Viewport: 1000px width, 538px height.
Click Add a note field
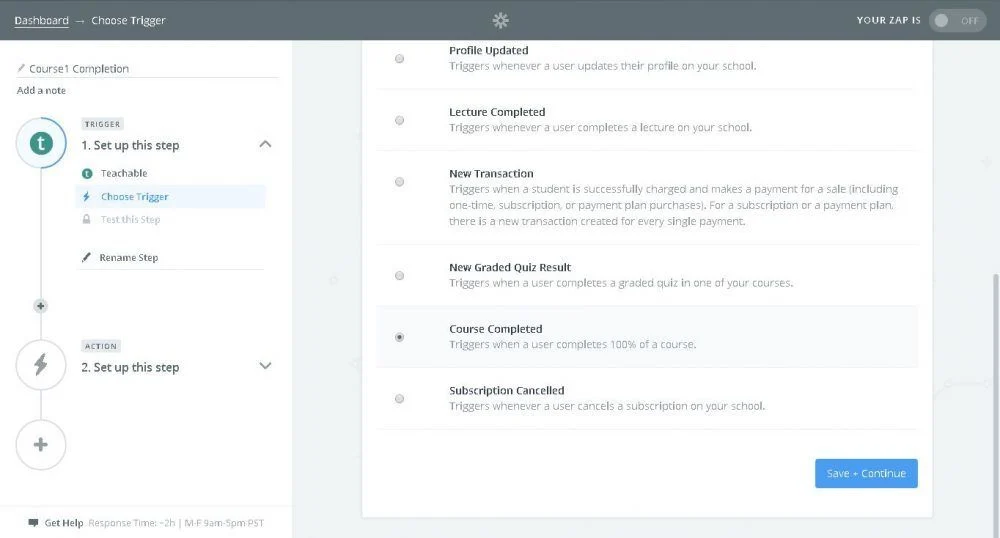41,91
